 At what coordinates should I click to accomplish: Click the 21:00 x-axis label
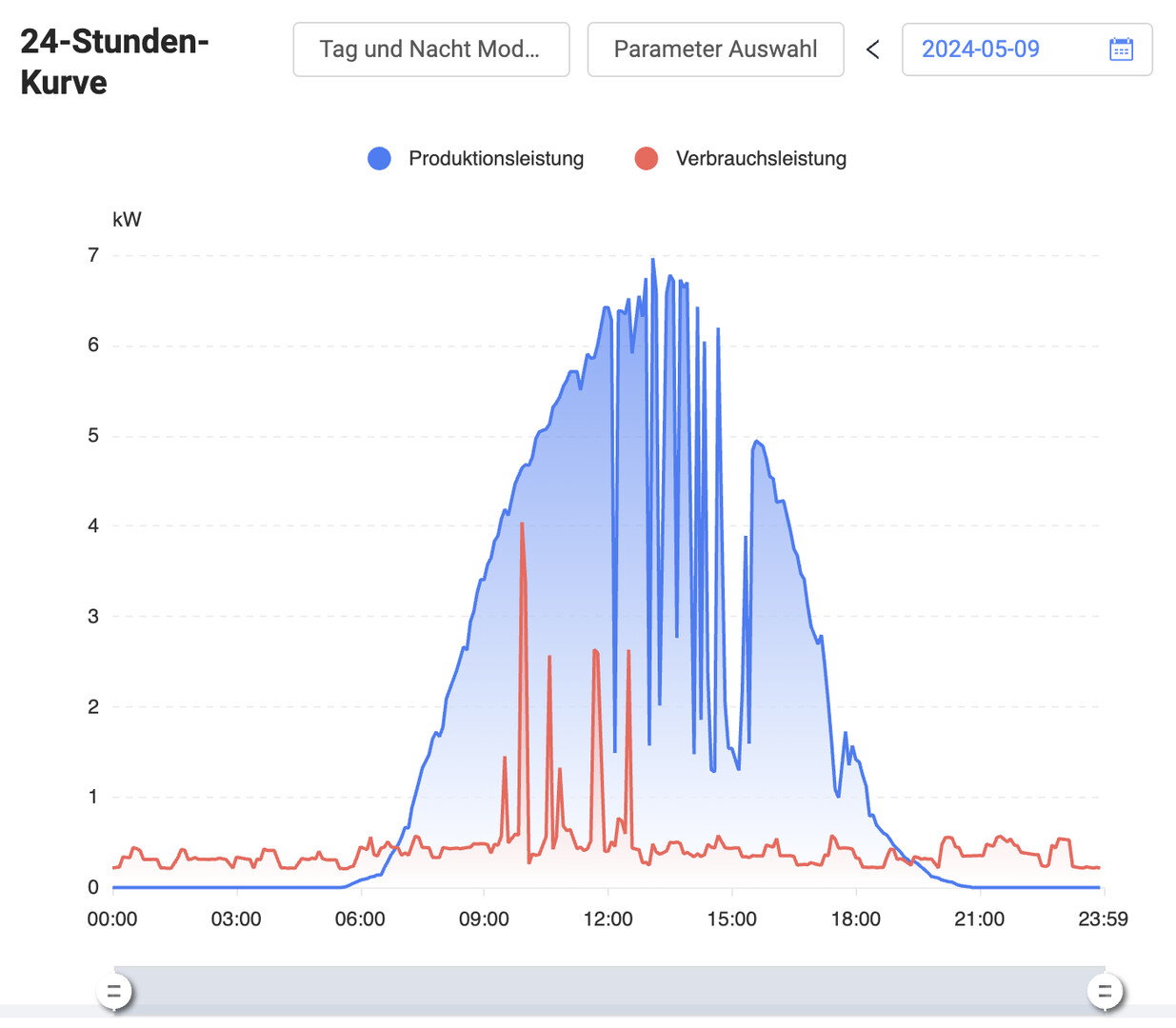coord(979,919)
